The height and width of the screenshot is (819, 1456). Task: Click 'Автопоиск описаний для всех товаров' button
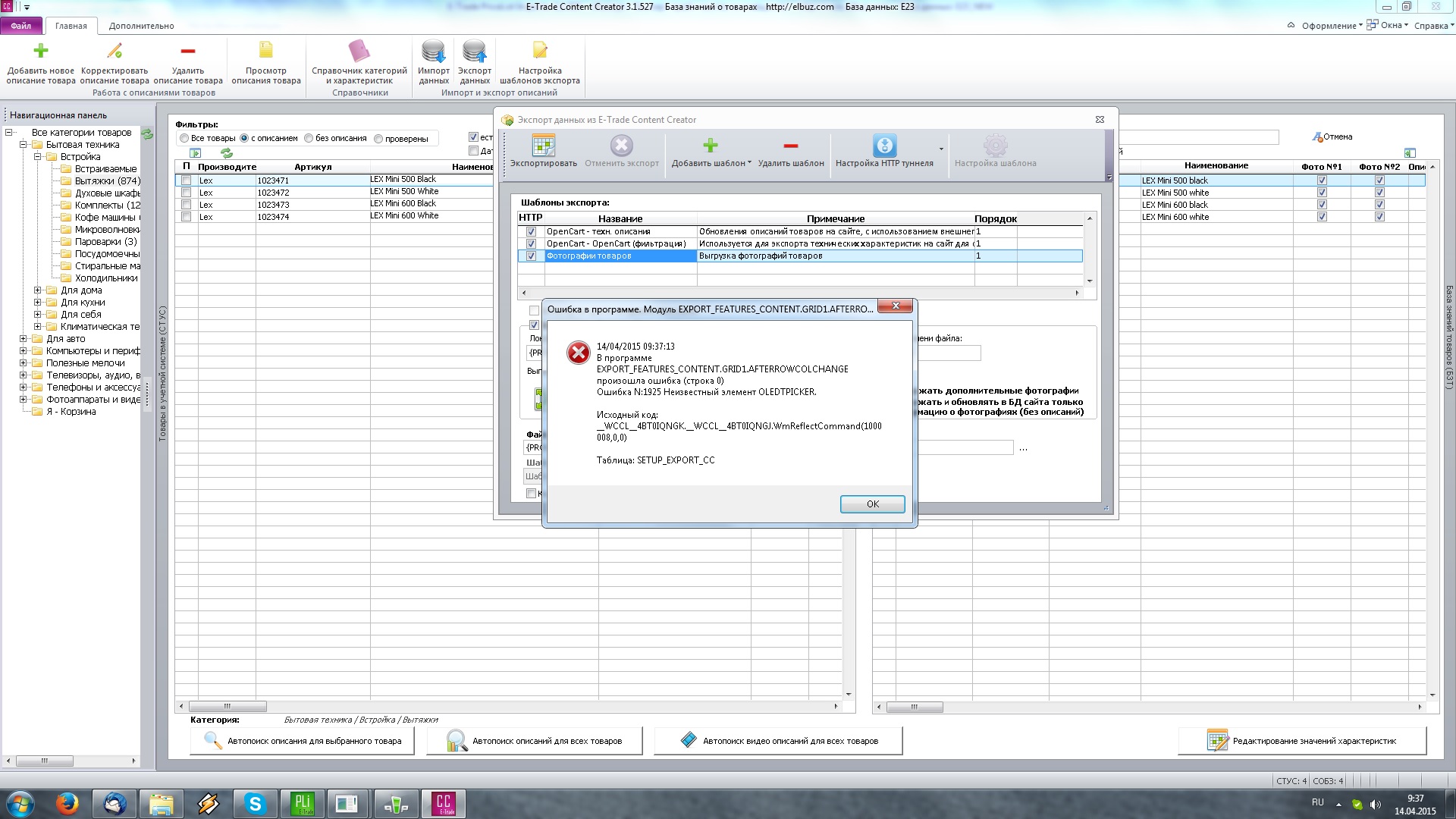(x=535, y=741)
